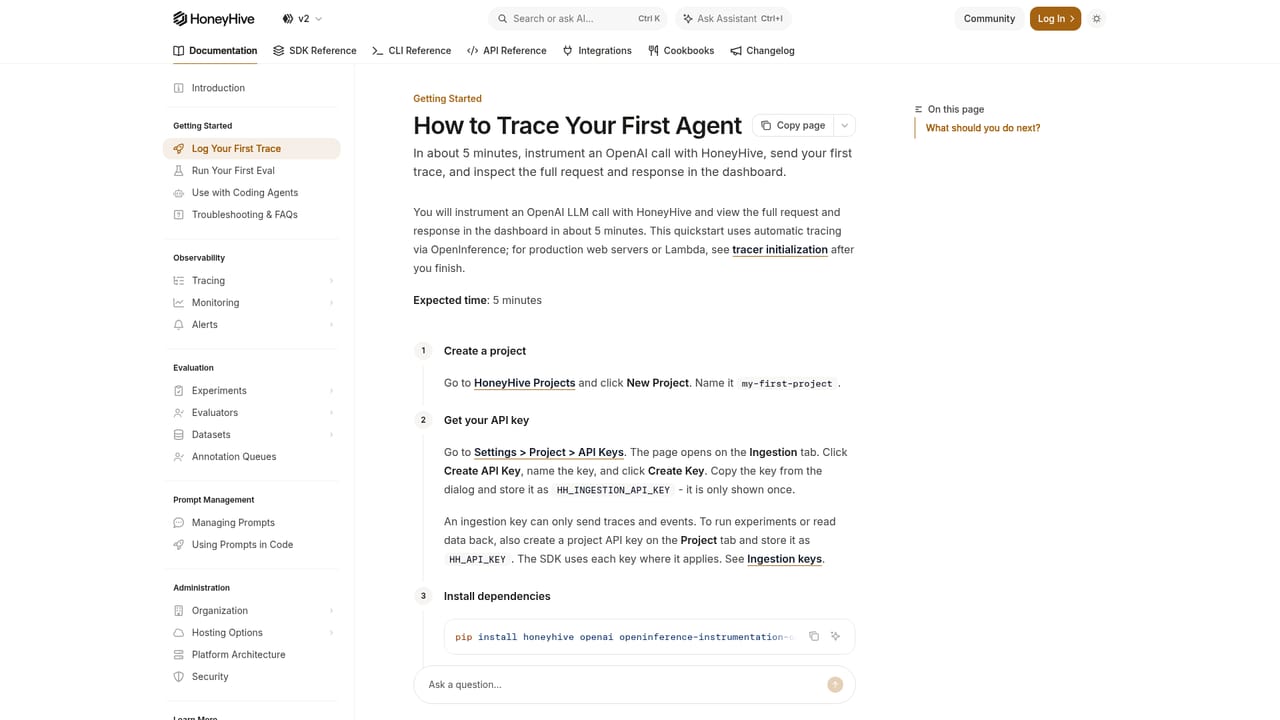The image size is (1280, 720).
Task: Click the Hosting Options cloud icon
Action: click(x=179, y=632)
